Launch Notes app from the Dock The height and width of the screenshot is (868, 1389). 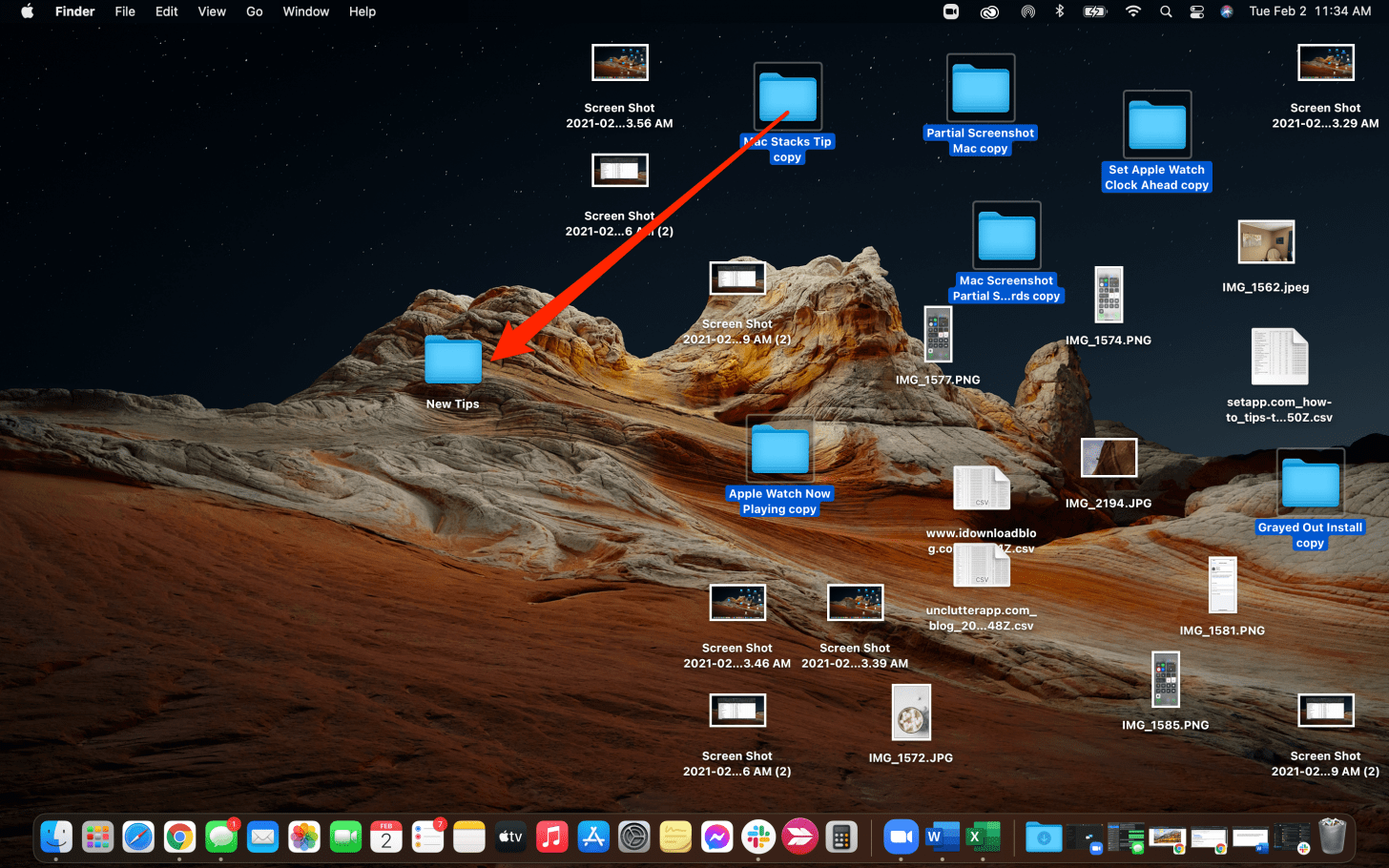pos(469,837)
